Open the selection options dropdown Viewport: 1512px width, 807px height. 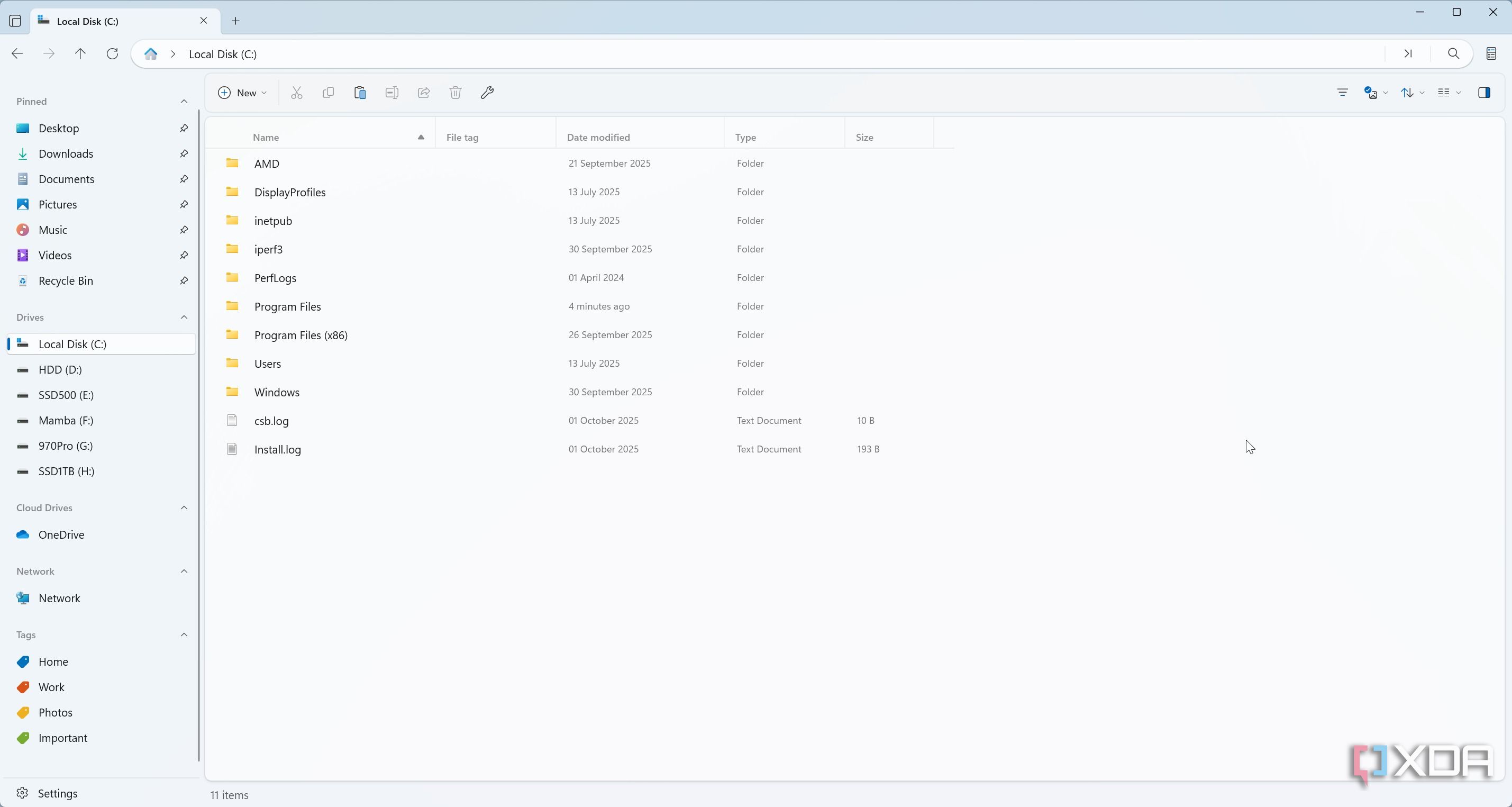coord(1376,93)
